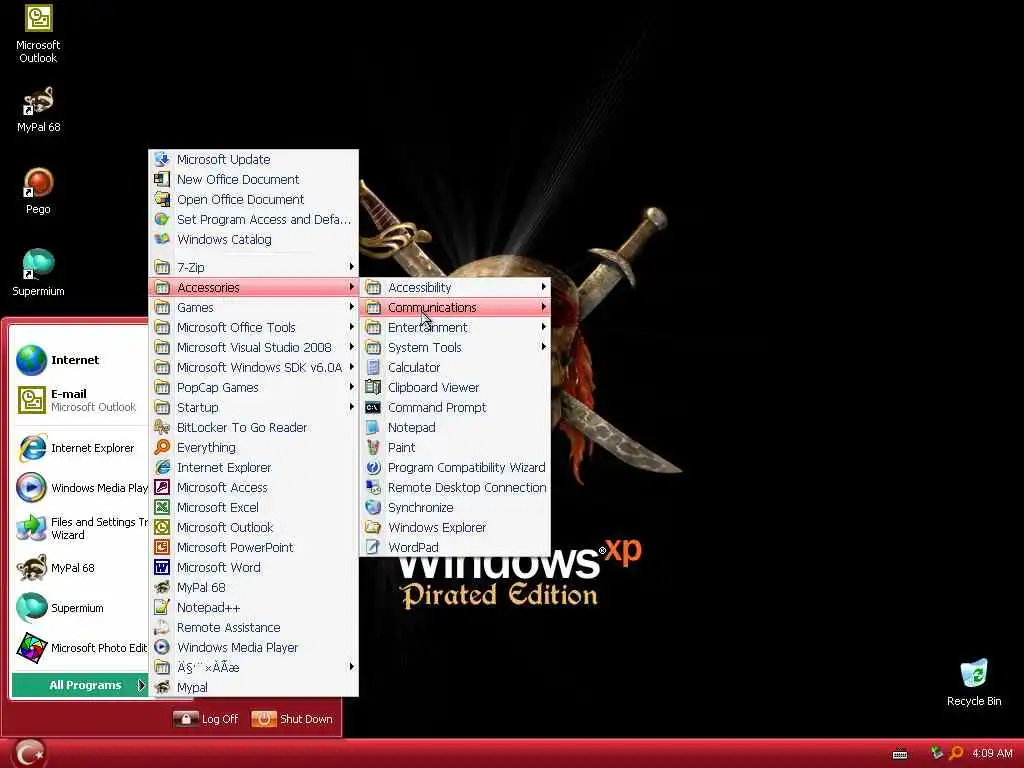Viewport: 1024px width, 768px height.
Task: Launch Microsoft Photo Editor from Start menu
Action: (80, 648)
